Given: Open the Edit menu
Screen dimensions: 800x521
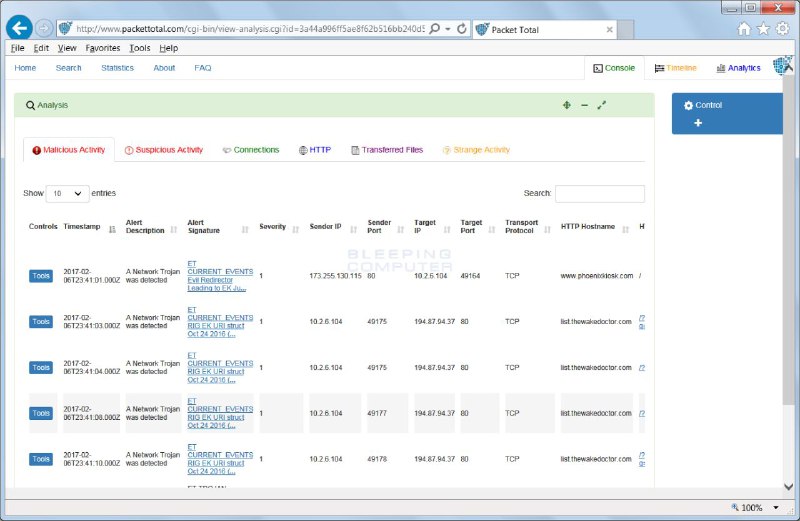Looking at the screenshot, I should pos(41,48).
